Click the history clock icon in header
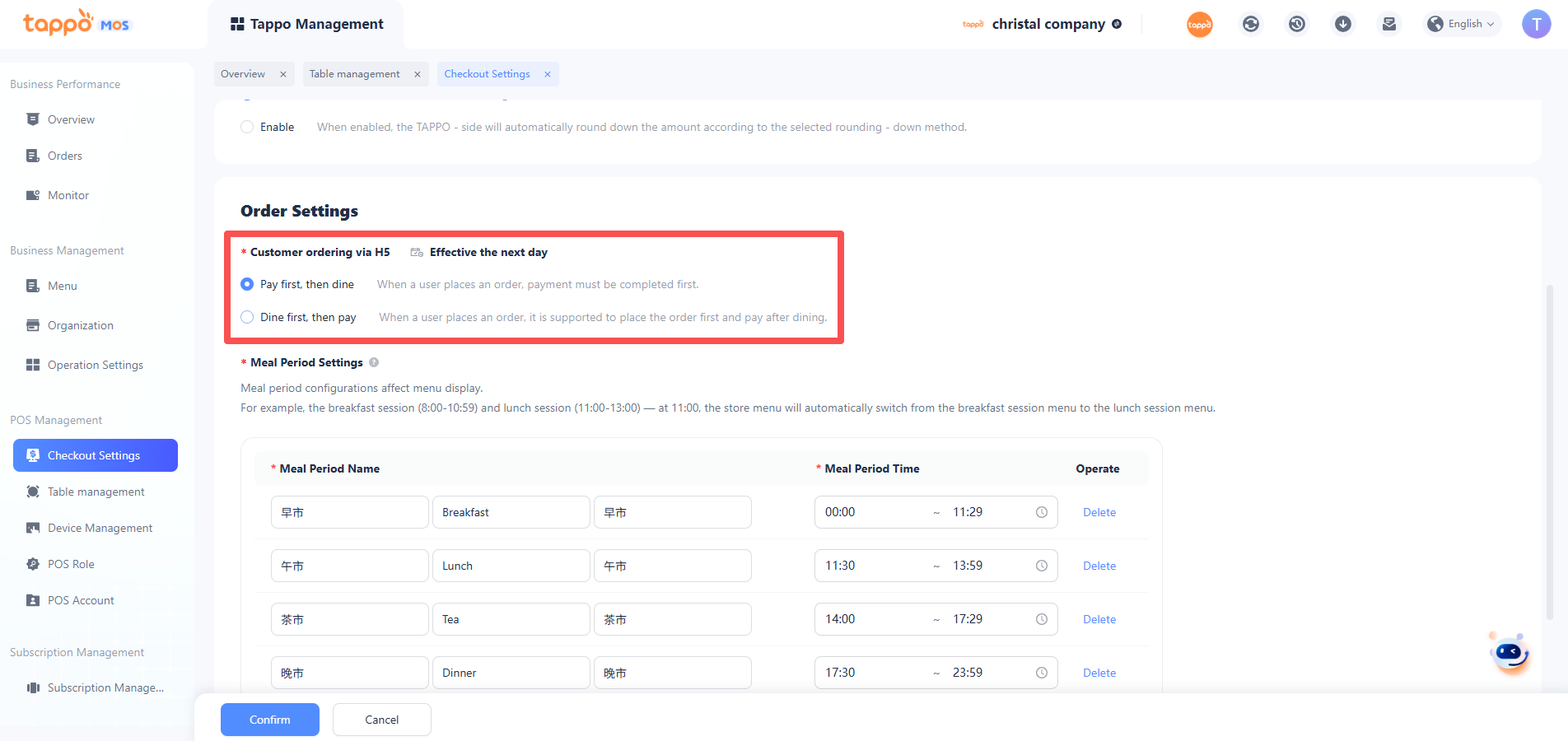The width and height of the screenshot is (1568, 741). click(1296, 24)
